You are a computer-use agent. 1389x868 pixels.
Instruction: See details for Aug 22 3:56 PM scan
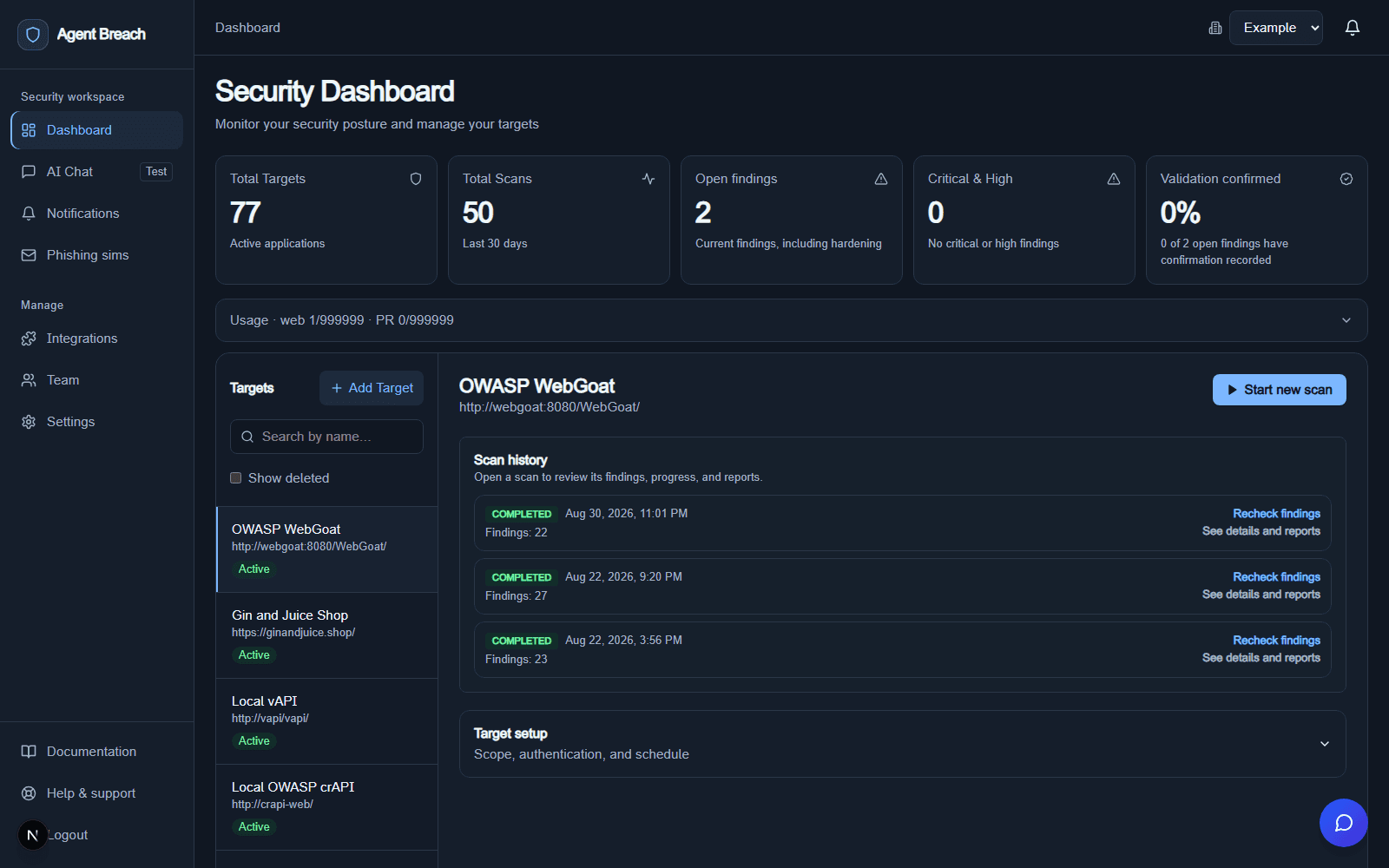[x=1261, y=658]
